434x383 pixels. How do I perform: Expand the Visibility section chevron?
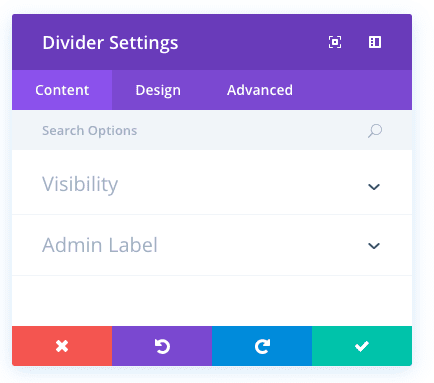[x=374, y=187]
